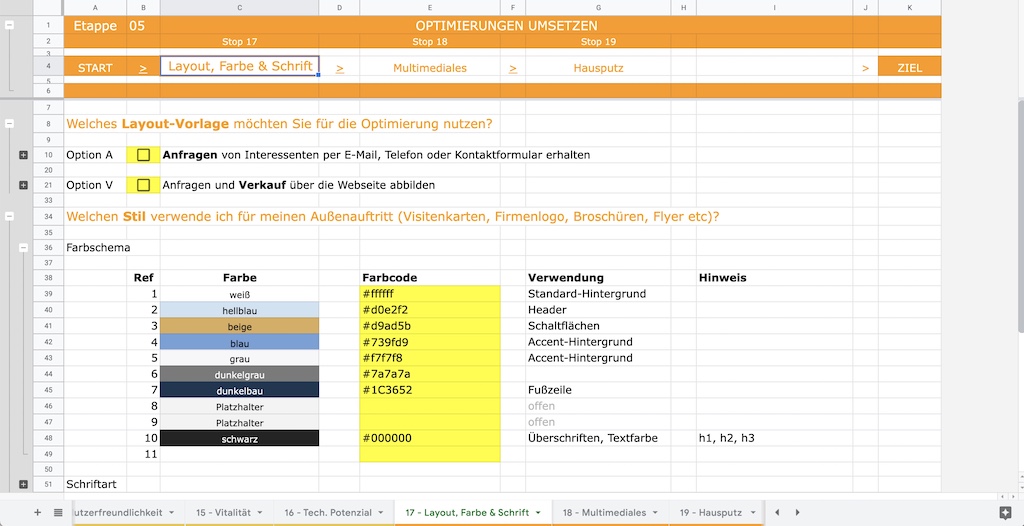Select the #d9ad5b Farbcode cell

click(430, 325)
